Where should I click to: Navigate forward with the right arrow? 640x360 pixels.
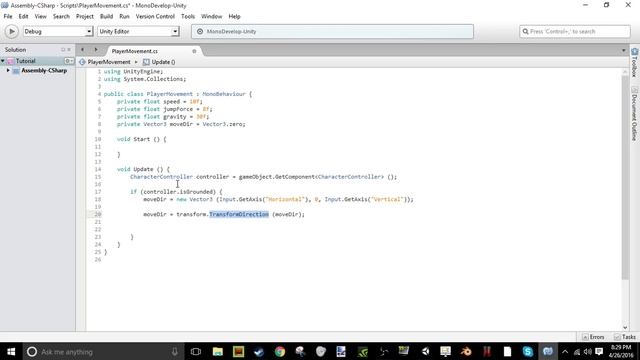tap(96, 49)
